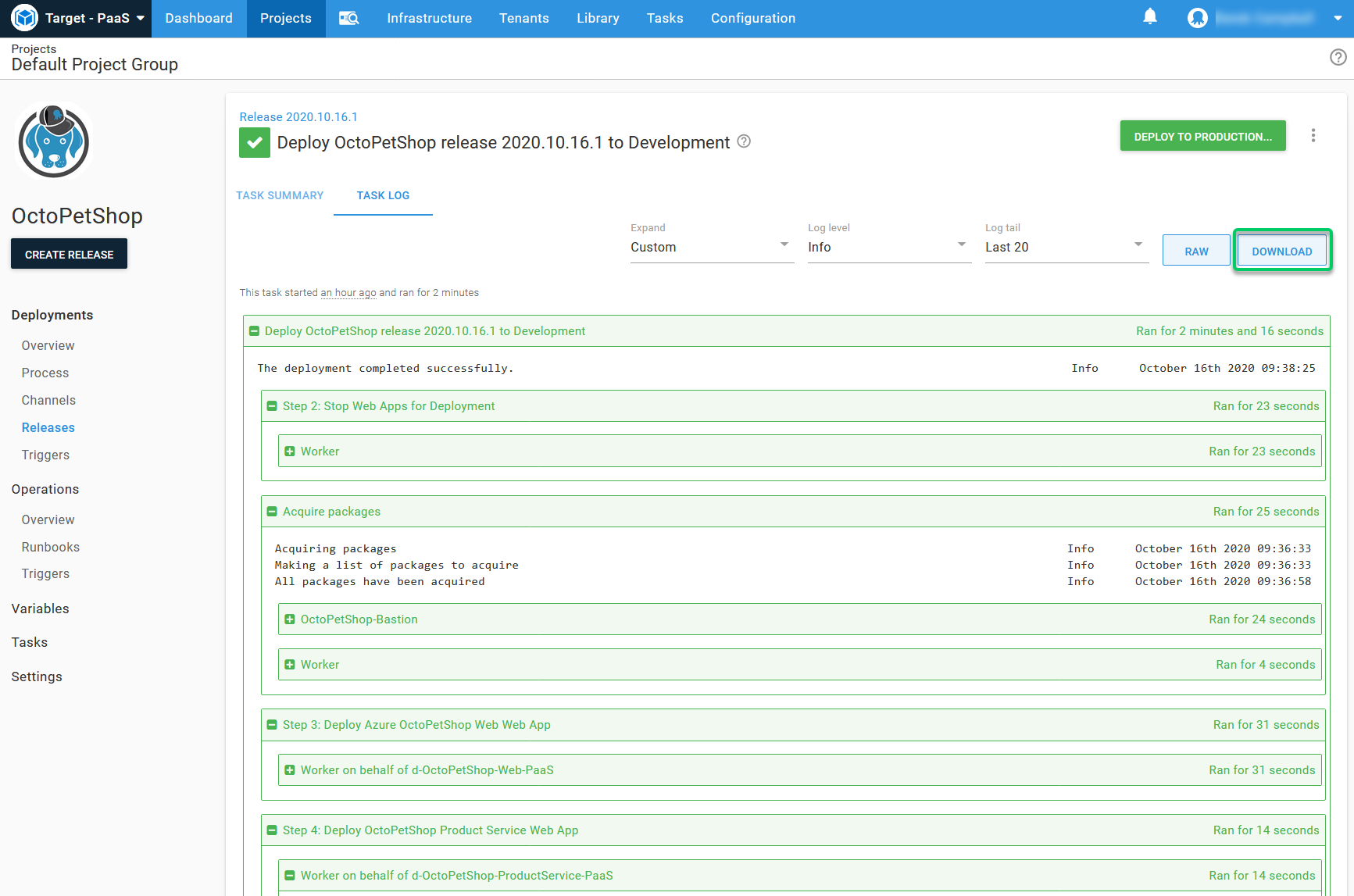Click the help icon beside deployment title
This screenshot has height=896, width=1354.
pos(744,141)
